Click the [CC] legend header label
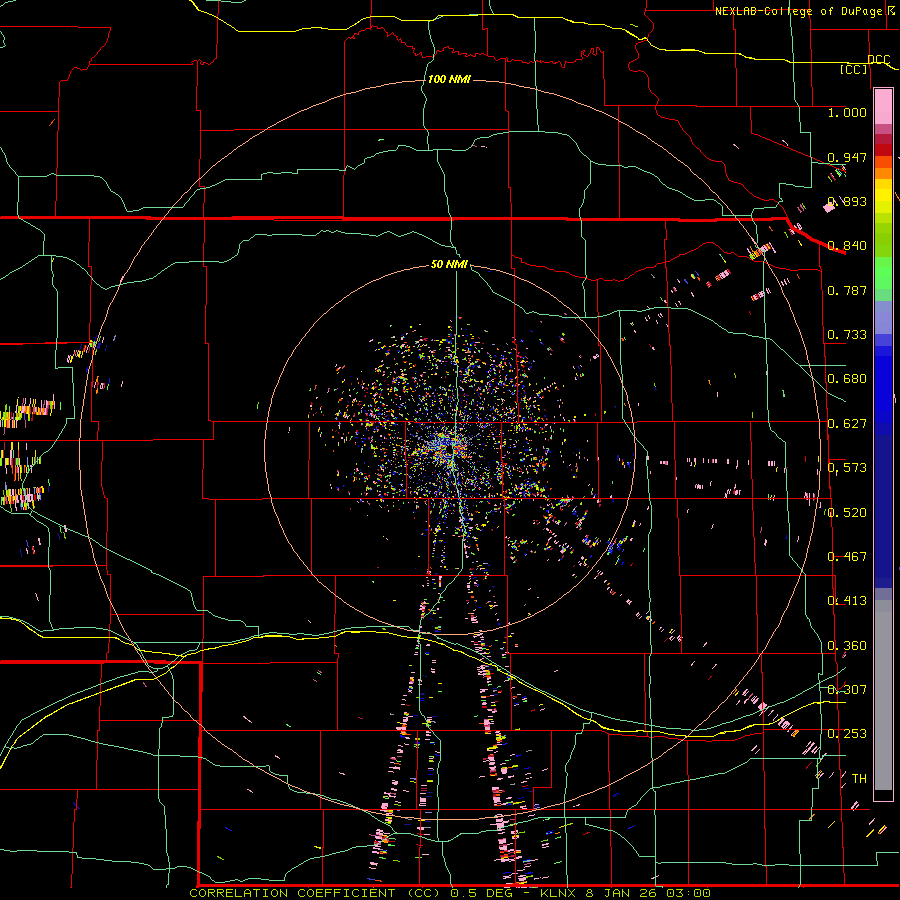Viewport: 900px width, 900px height. (x=854, y=69)
